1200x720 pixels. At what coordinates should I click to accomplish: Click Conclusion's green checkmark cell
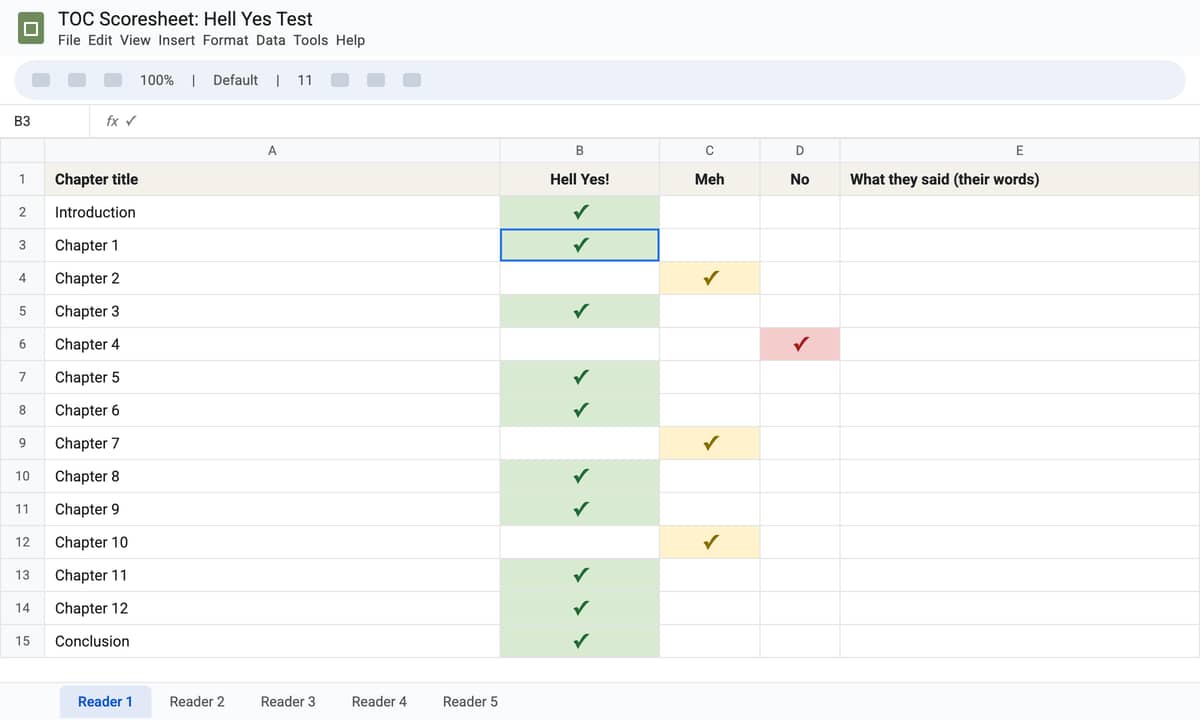[x=580, y=641]
